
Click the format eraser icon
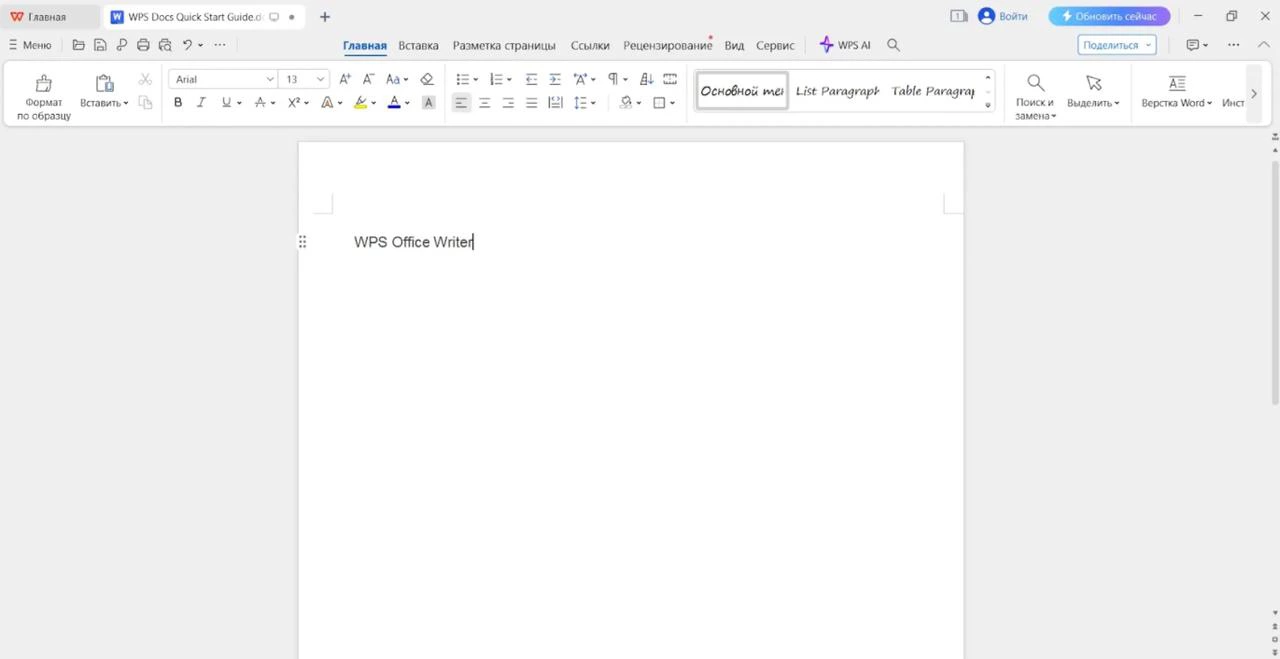(427, 79)
